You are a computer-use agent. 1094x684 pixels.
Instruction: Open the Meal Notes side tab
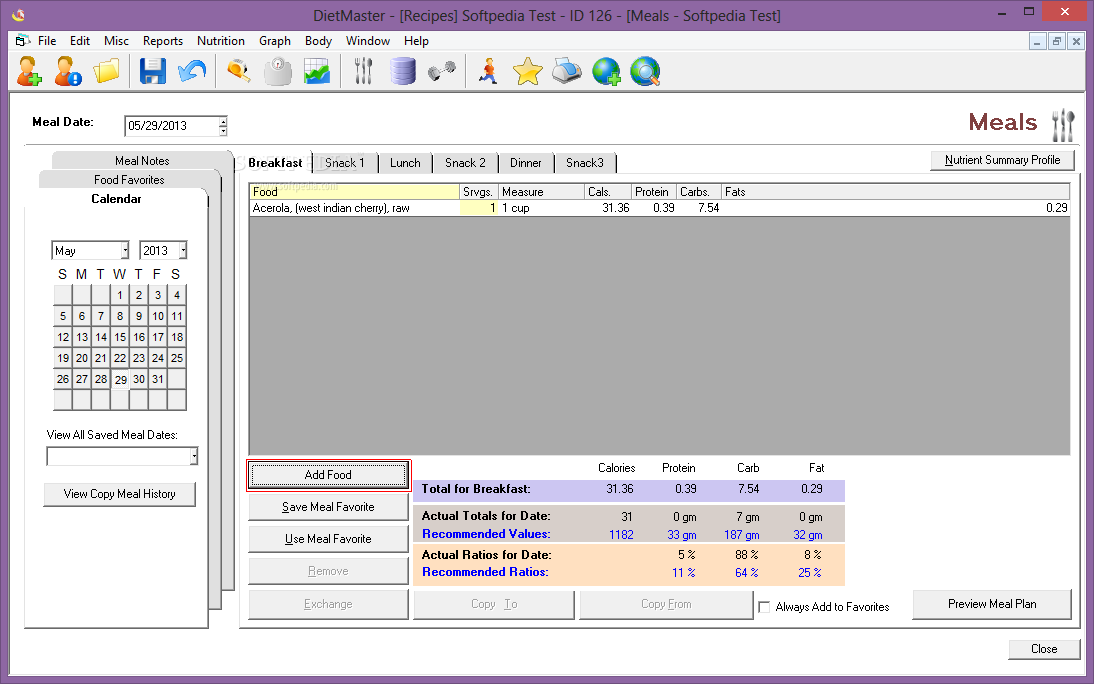click(x=142, y=161)
